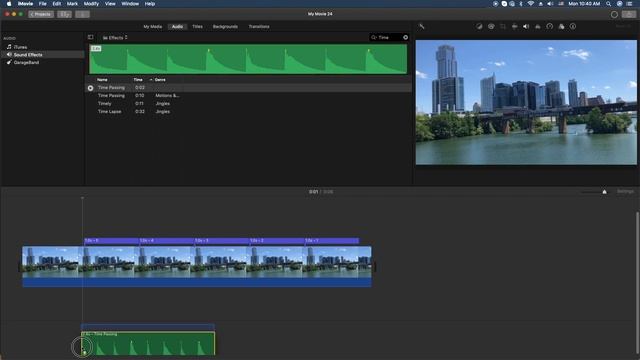Switch to the My Media tab

(x=153, y=27)
